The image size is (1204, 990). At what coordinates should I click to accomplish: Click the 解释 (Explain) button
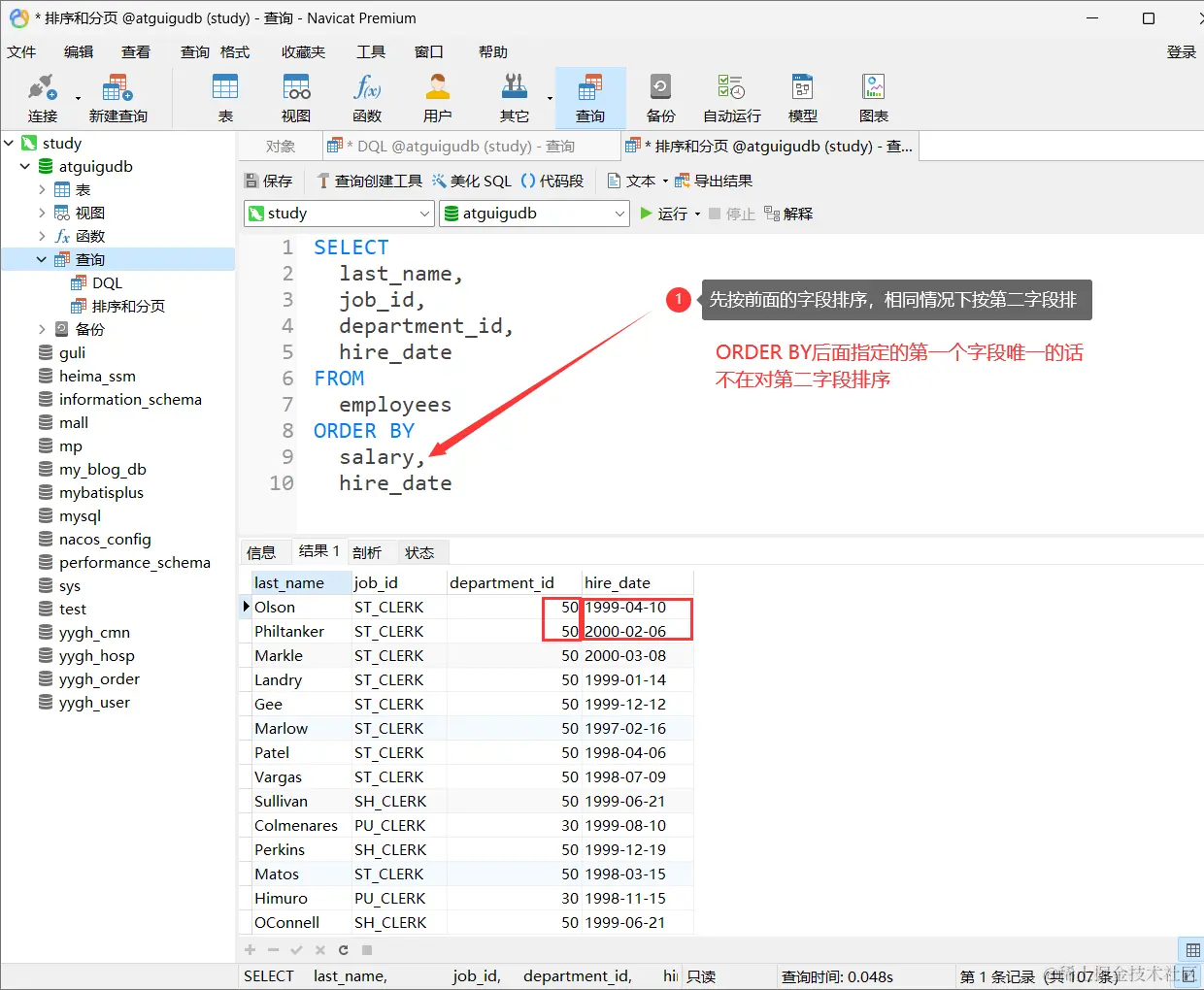pyautogui.click(x=788, y=214)
